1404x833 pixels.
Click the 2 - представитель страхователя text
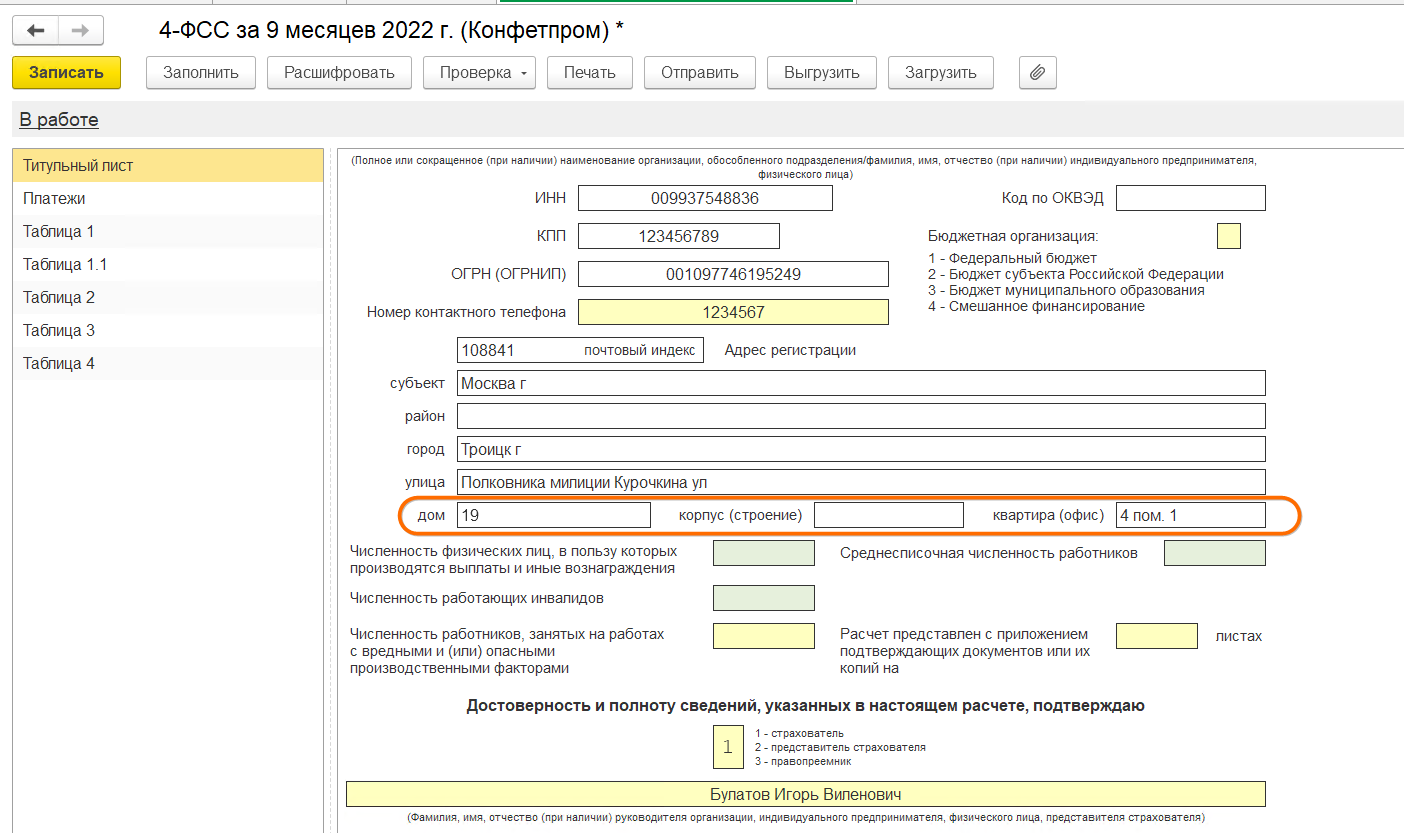pyautogui.click(x=840, y=747)
